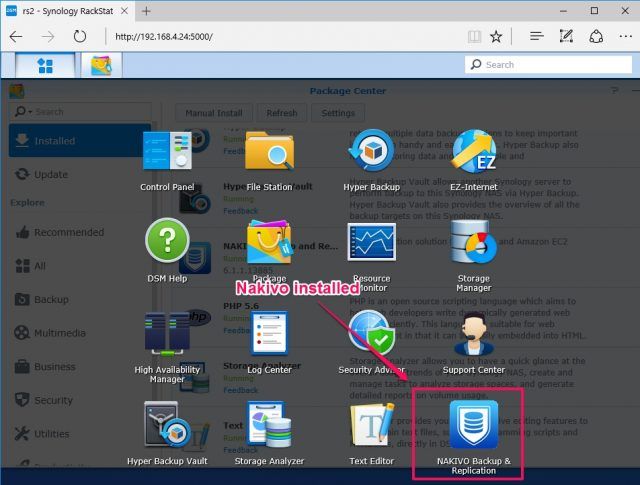Make a web note pen icon
The height and width of the screenshot is (485, 640).
click(566, 37)
